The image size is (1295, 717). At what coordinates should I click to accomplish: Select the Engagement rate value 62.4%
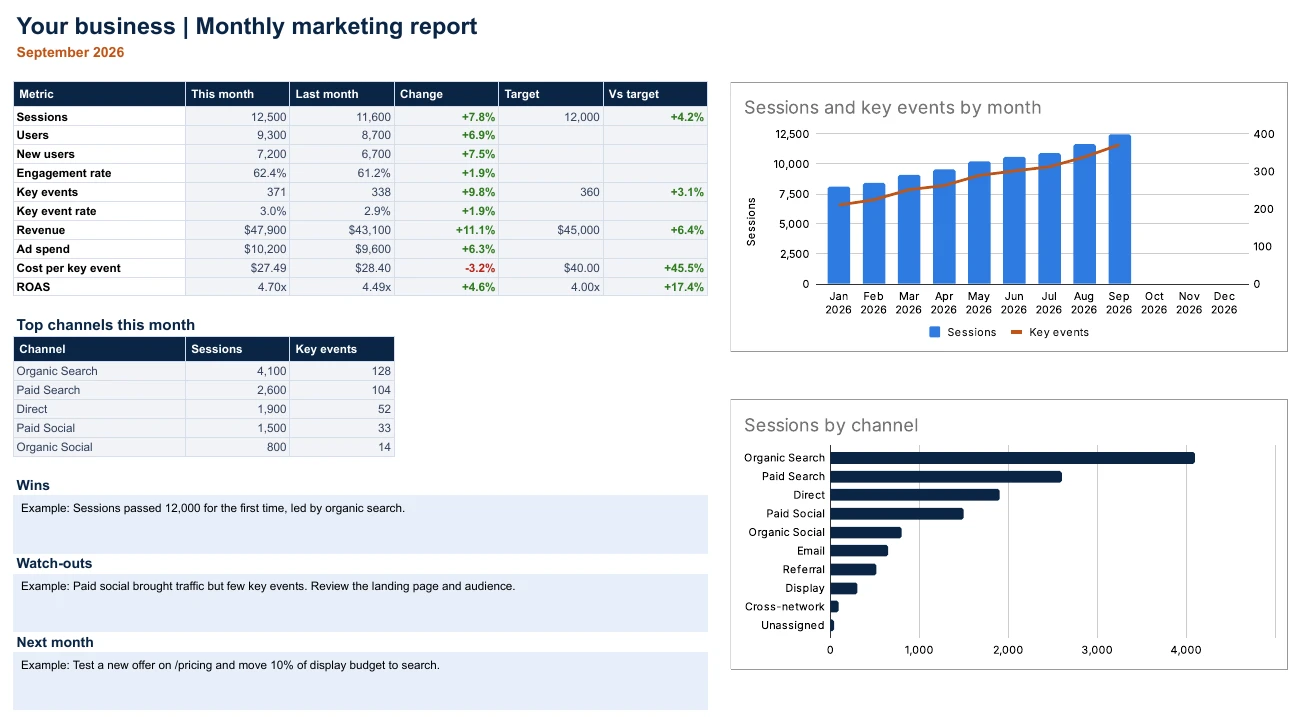(270, 173)
